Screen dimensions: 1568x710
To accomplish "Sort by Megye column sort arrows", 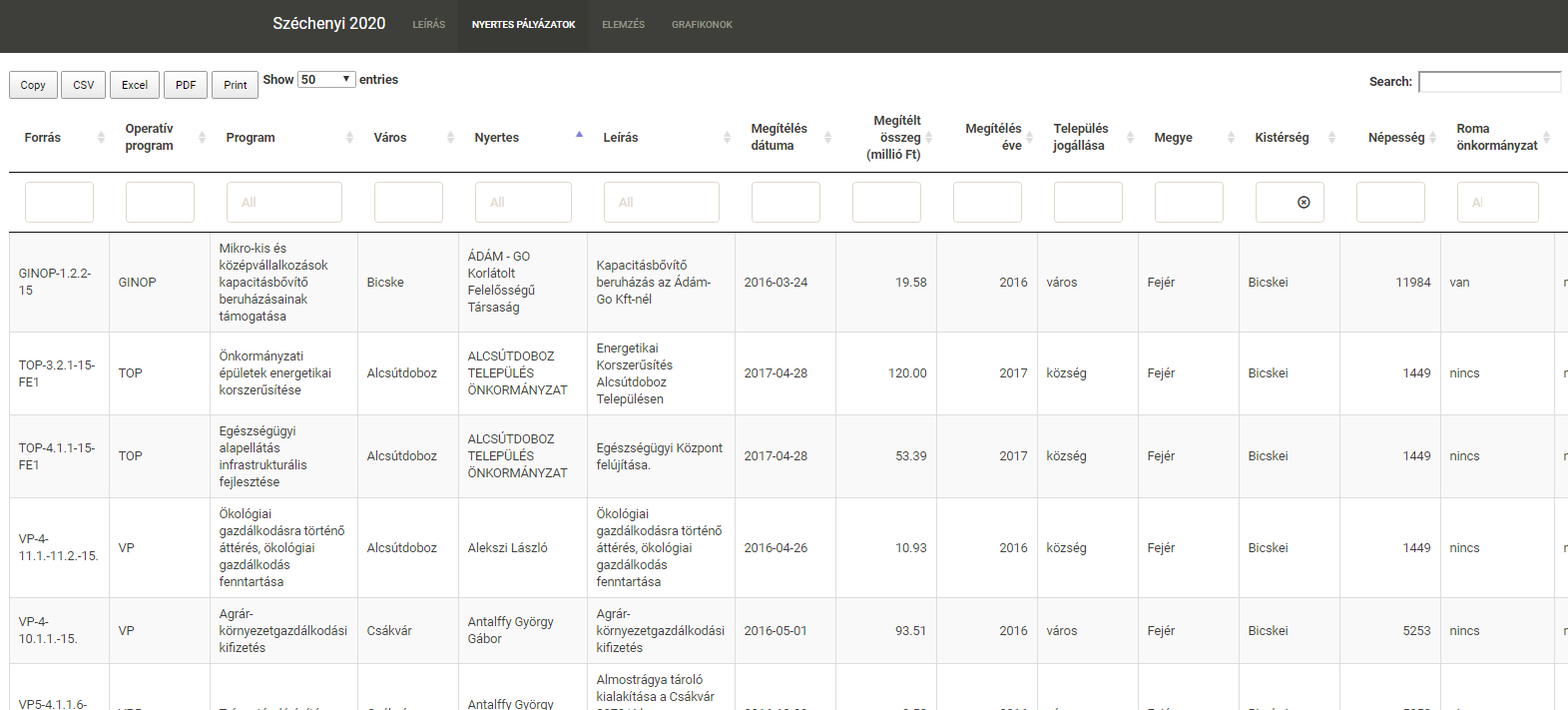I will 1231,138.
